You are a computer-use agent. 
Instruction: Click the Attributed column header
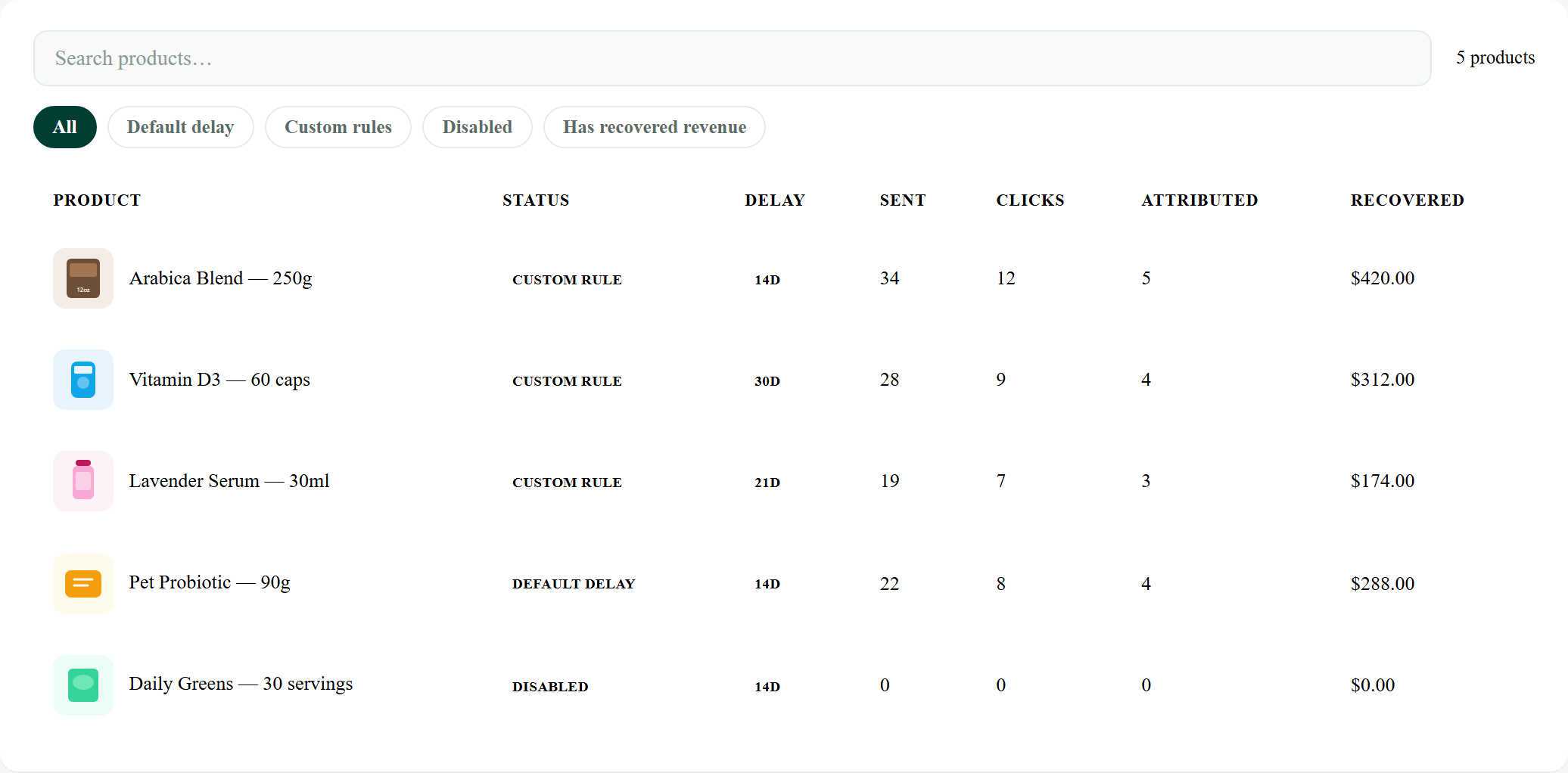tap(1199, 200)
